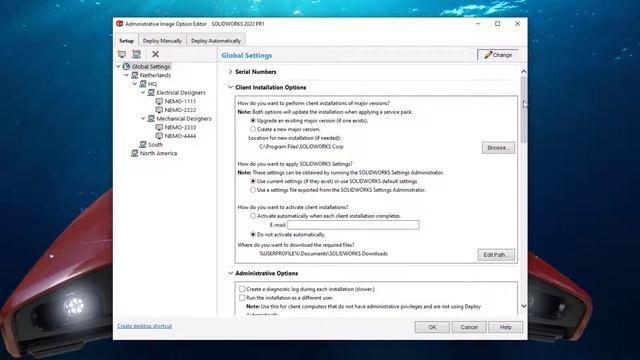The width and height of the screenshot is (640, 360).
Task: Click the NEMO-3333 computer icon
Action: pyautogui.click(x=159, y=127)
